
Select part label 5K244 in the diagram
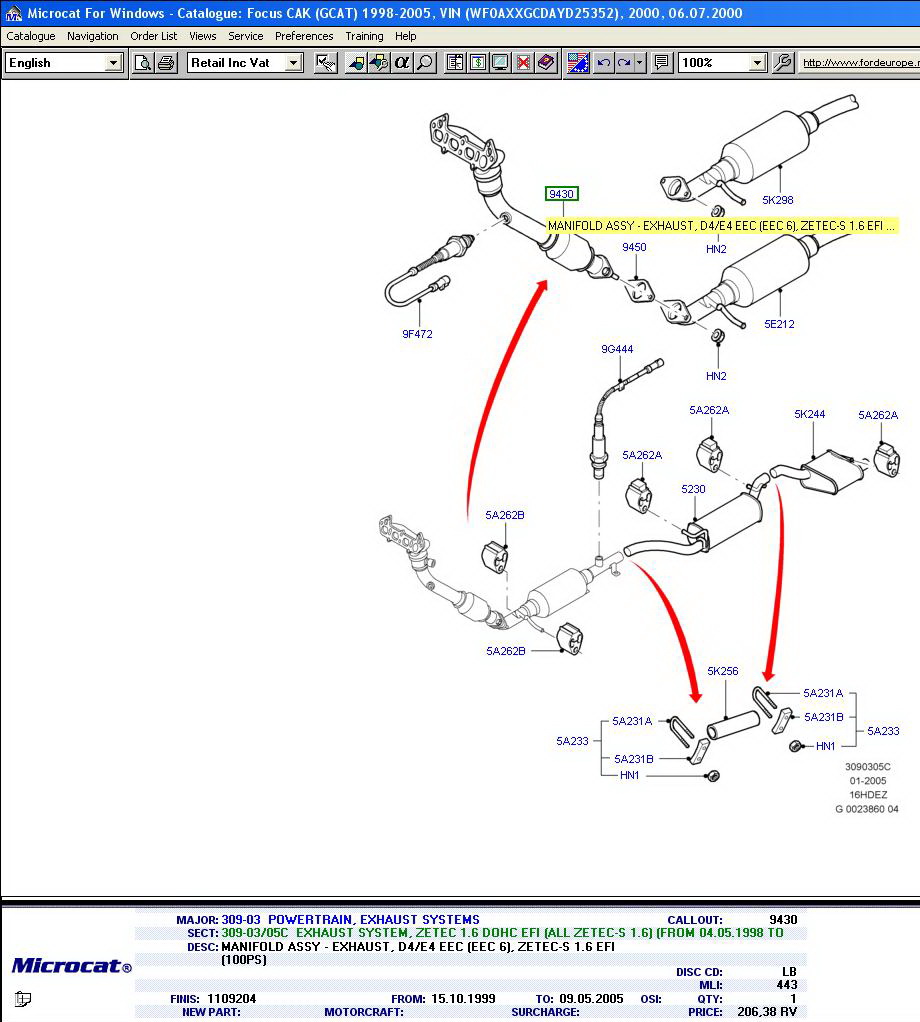(810, 414)
